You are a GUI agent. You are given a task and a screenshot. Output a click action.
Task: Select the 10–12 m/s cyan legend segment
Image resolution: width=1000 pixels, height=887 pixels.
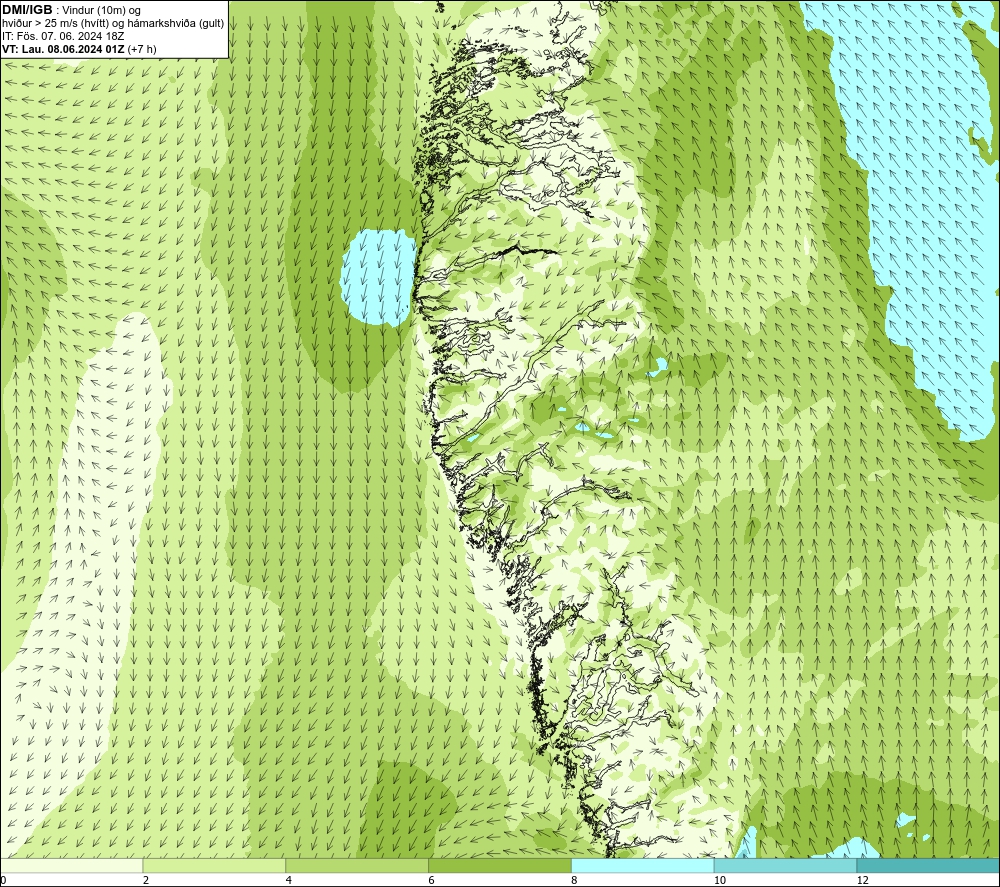point(786,865)
